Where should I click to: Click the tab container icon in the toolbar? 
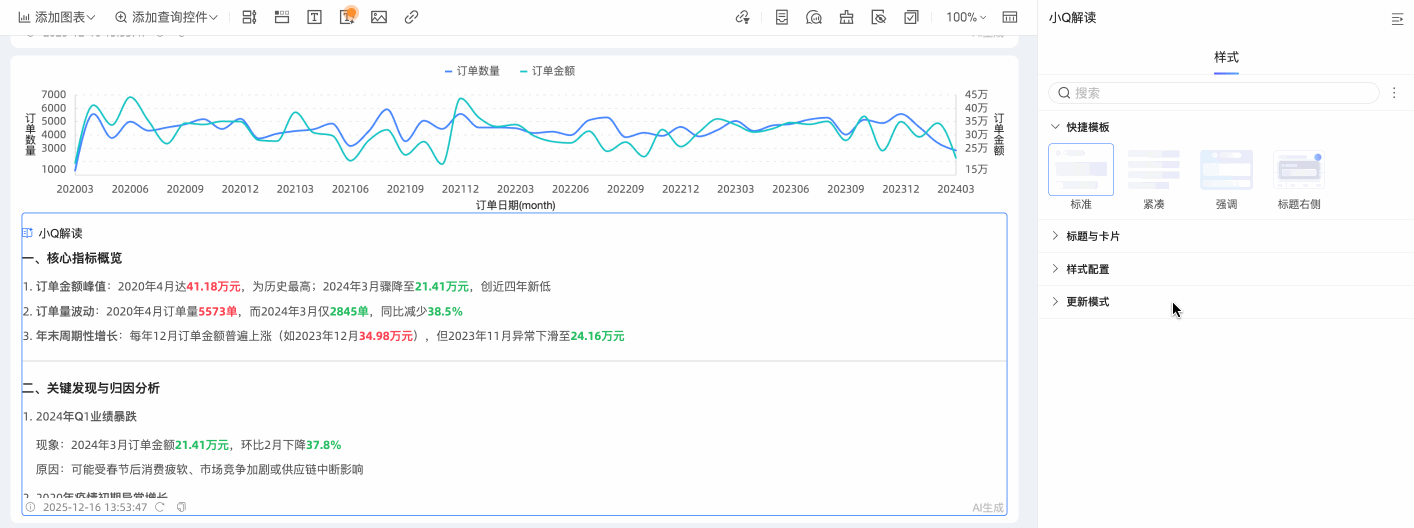(282, 17)
